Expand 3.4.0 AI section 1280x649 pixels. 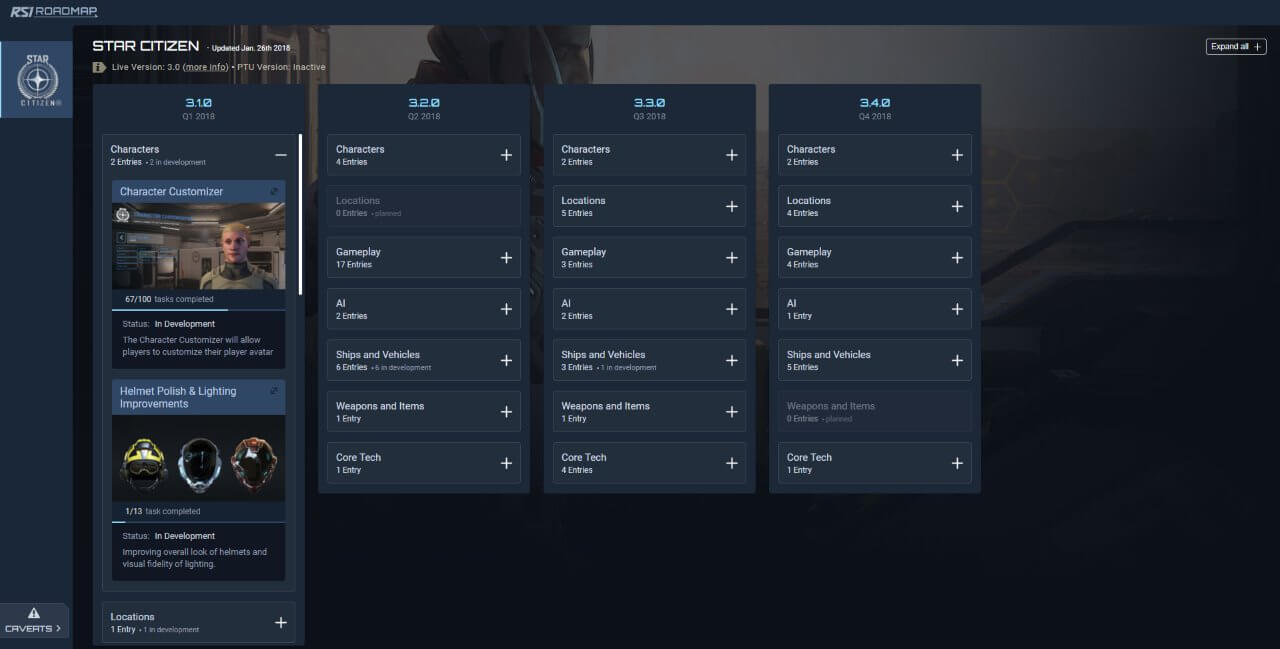coord(957,309)
